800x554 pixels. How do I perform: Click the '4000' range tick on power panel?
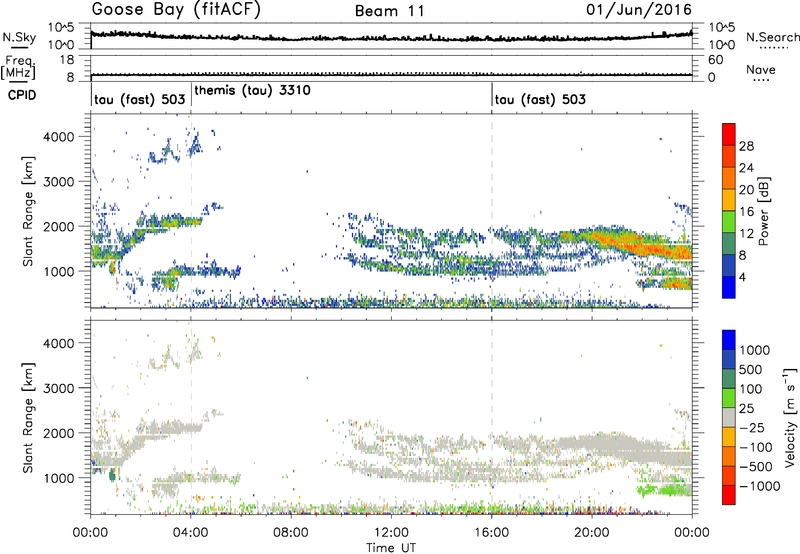tap(59, 137)
